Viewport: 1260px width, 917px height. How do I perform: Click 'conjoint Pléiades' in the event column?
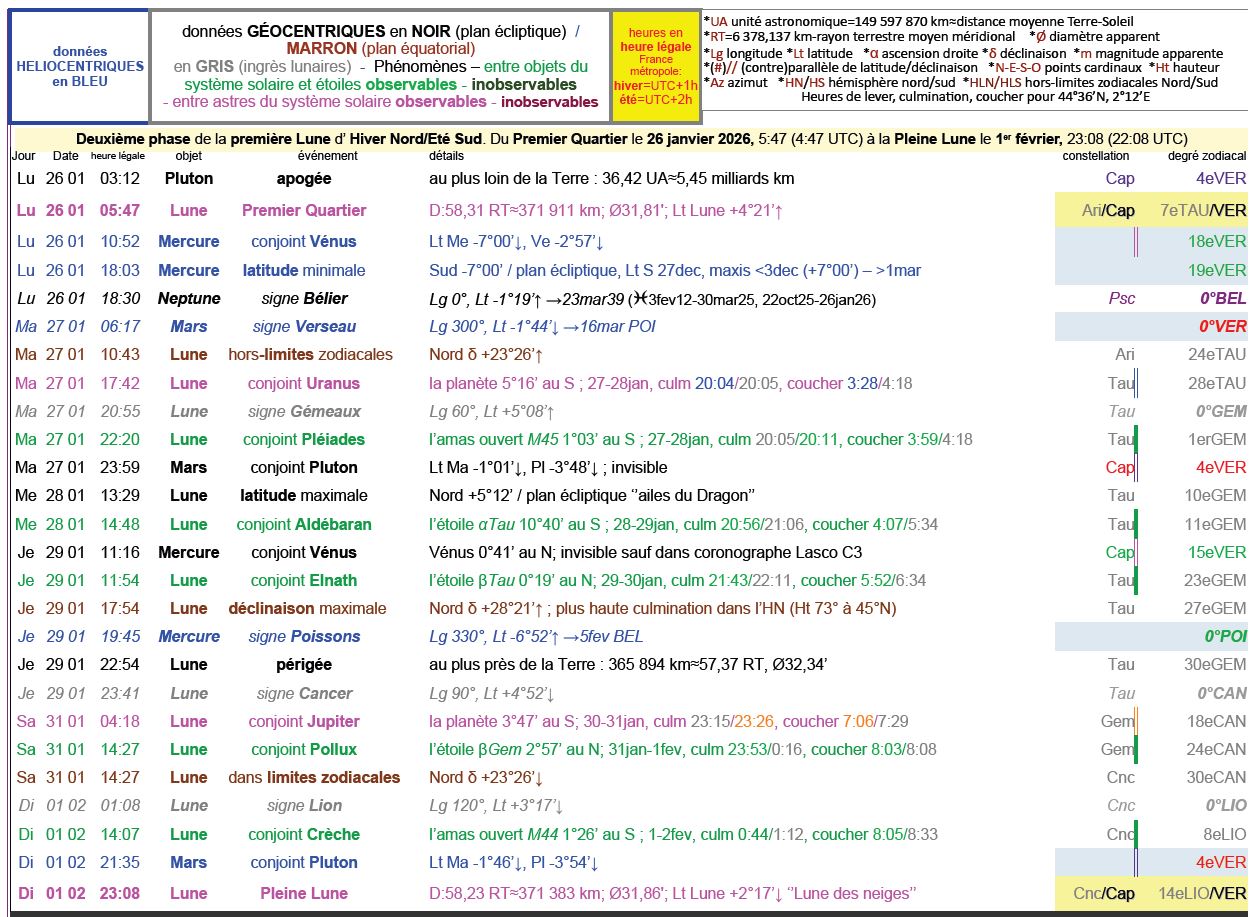304,439
